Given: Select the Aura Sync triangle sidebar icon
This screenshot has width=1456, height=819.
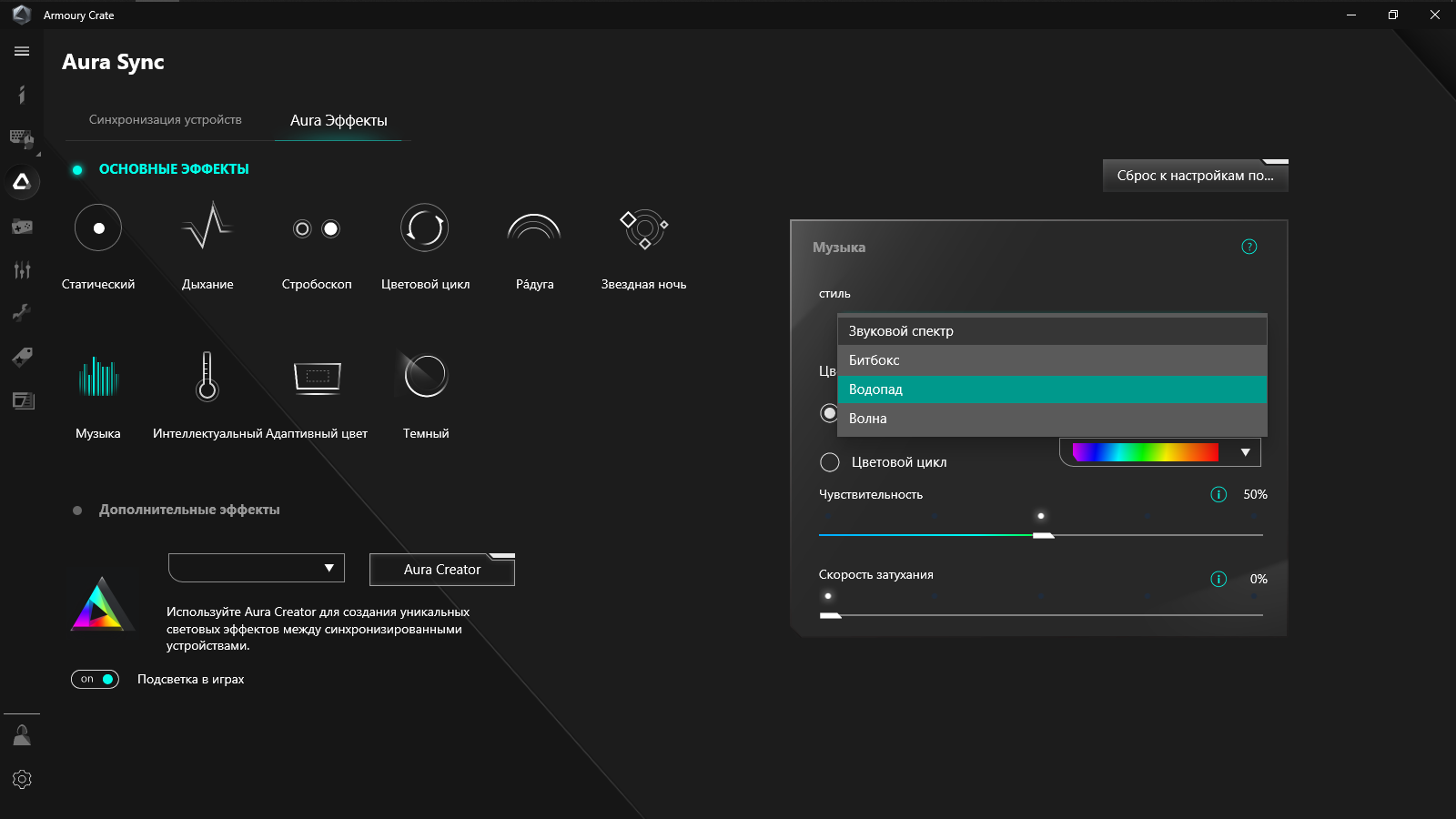Looking at the screenshot, I should tap(22, 181).
